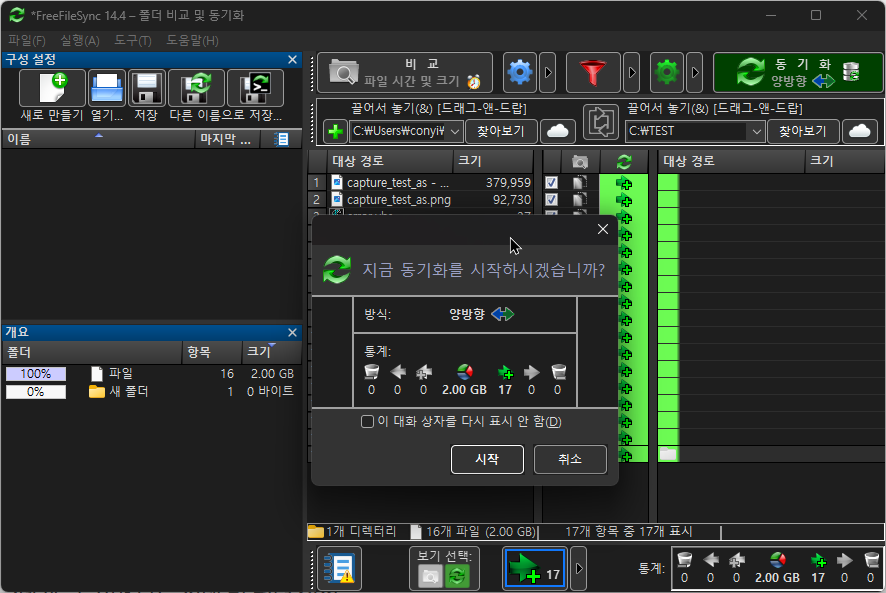Click the cloud icon next to 찾아보기

coord(559,130)
